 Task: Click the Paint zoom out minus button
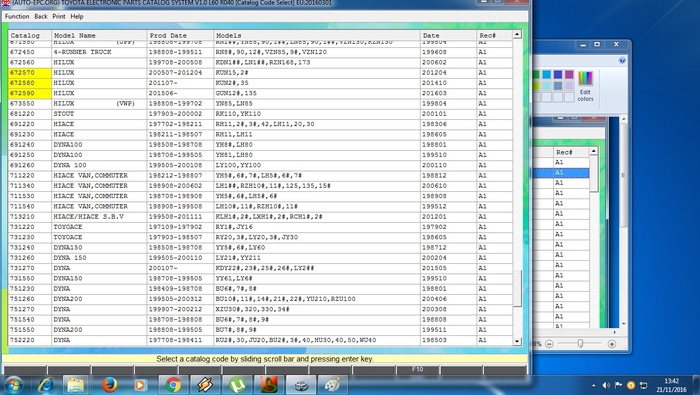[549, 344]
